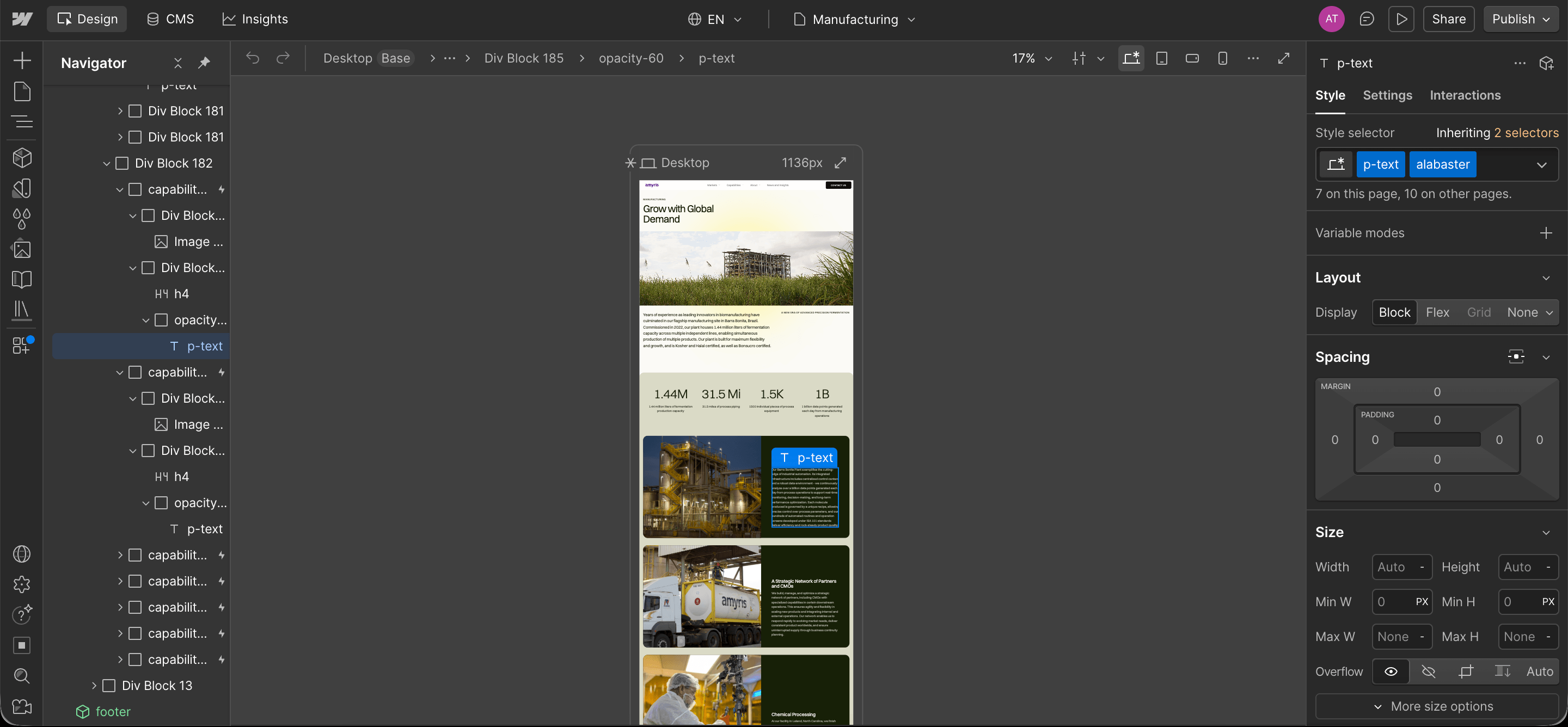Image resolution: width=1568 pixels, height=727 pixels.
Task: Set overflow to visible eye icon
Action: pyautogui.click(x=1391, y=671)
